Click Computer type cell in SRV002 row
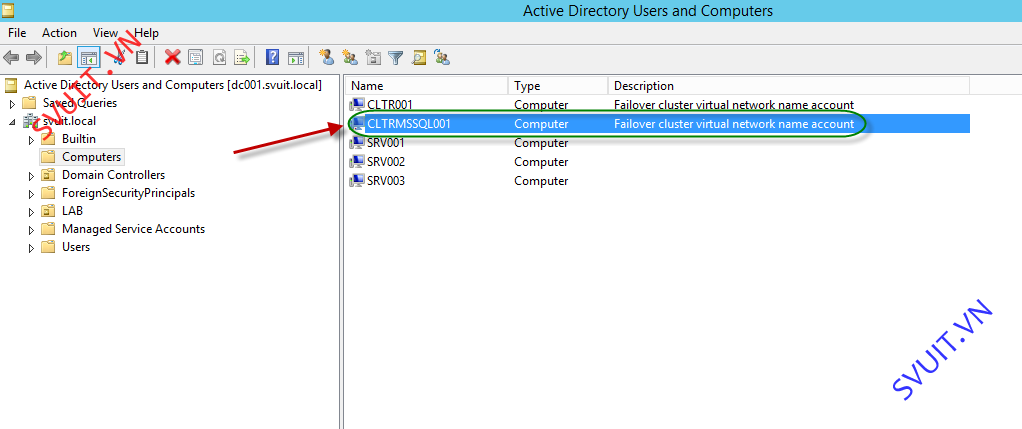Viewport: 1022px width, 429px height. click(541, 162)
